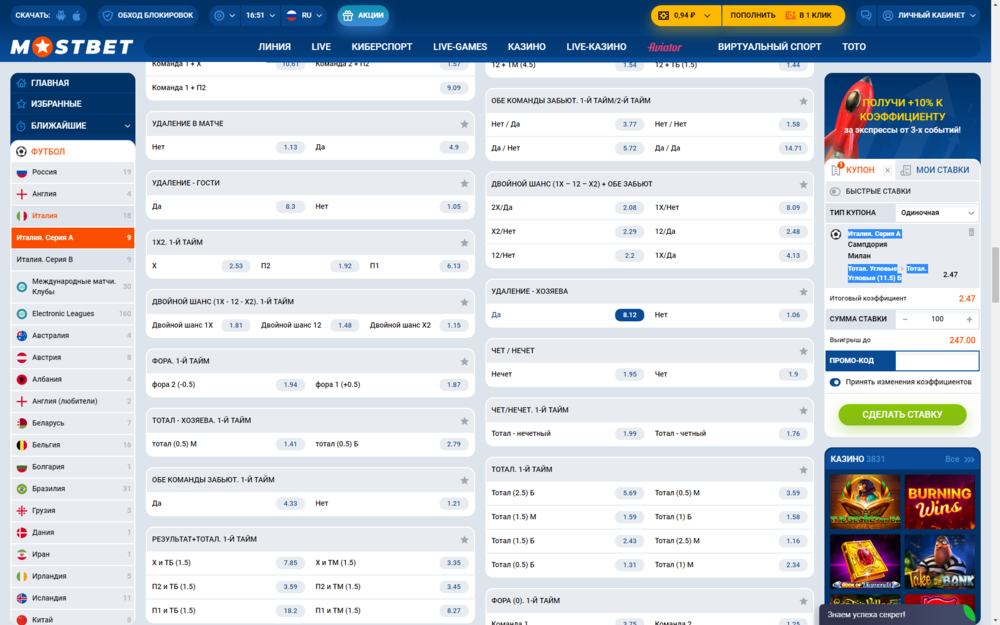Toggle Быстрые ставки switch
Screen dimensions: 1000x625
(x=835, y=191)
